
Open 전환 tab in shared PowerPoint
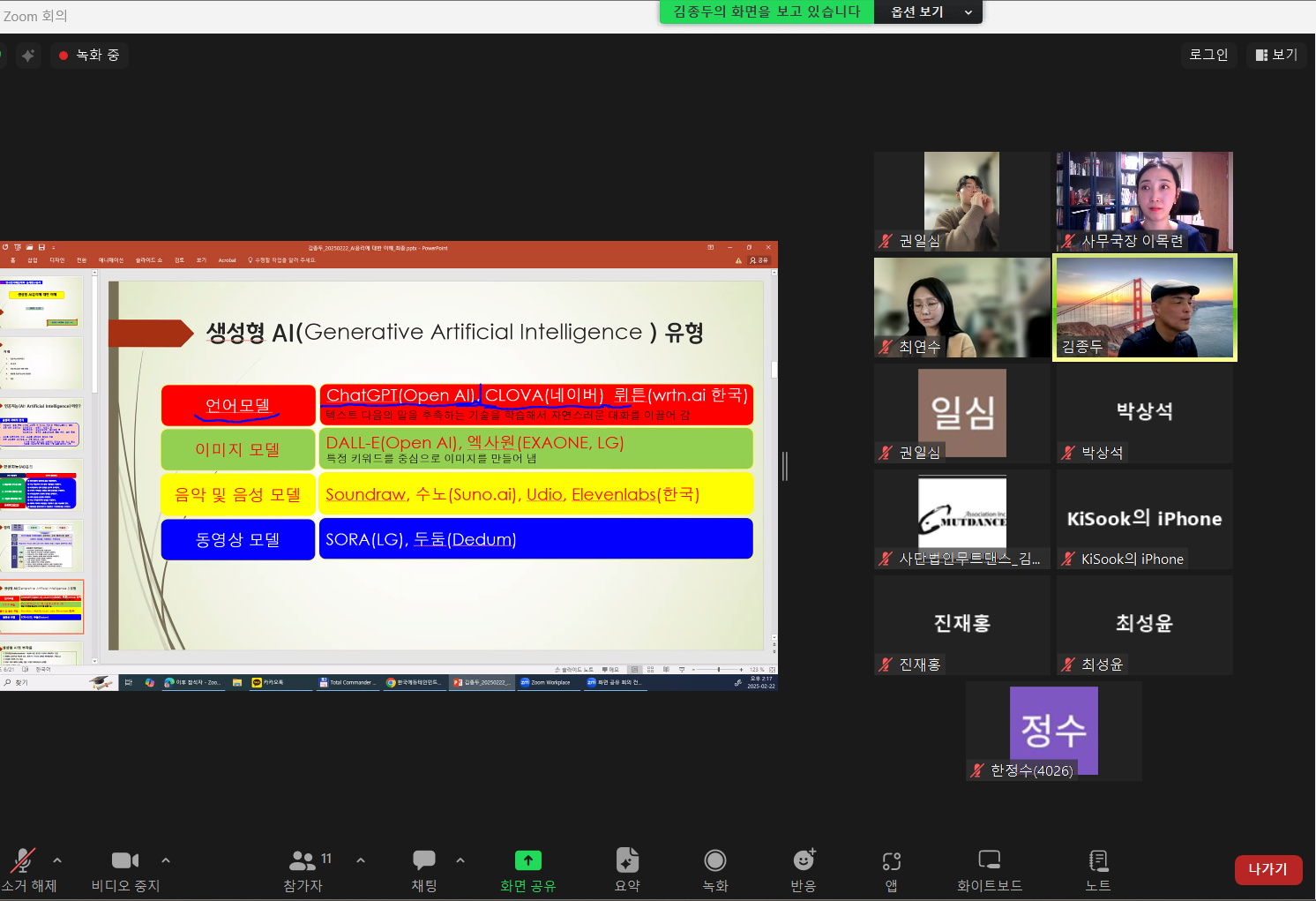click(81, 260)
